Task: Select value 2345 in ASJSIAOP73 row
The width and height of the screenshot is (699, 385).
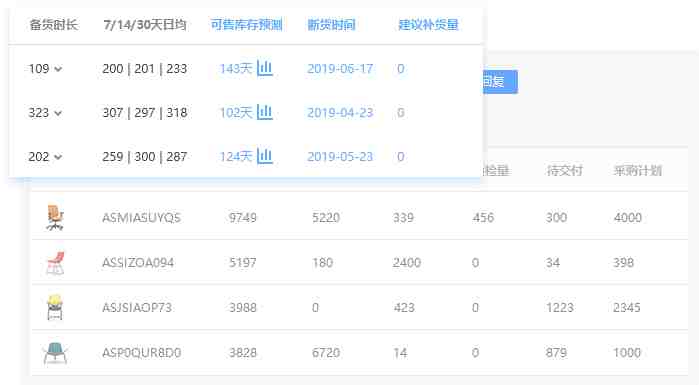Action: coord(627,307)
